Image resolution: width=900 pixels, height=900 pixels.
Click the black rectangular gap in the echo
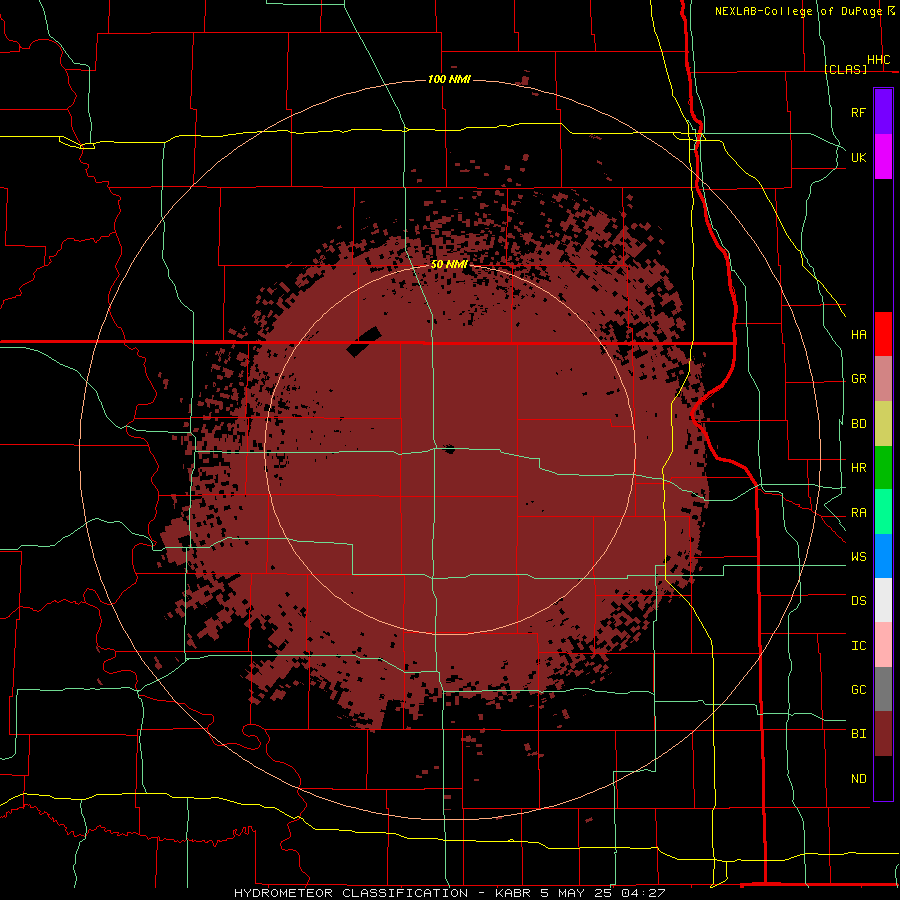pyautogui.click(x=364, y=342)
